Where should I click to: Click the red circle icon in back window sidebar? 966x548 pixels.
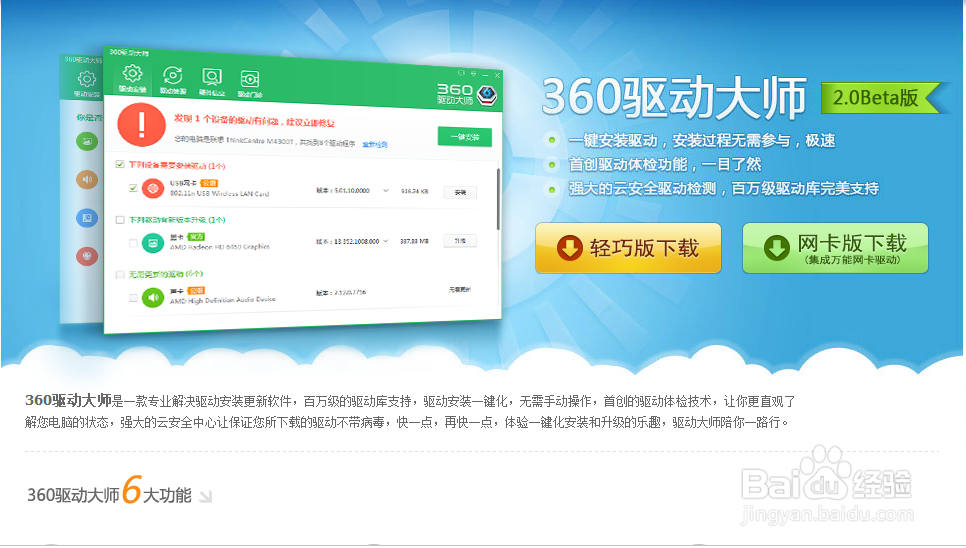(x=87, y=256)
